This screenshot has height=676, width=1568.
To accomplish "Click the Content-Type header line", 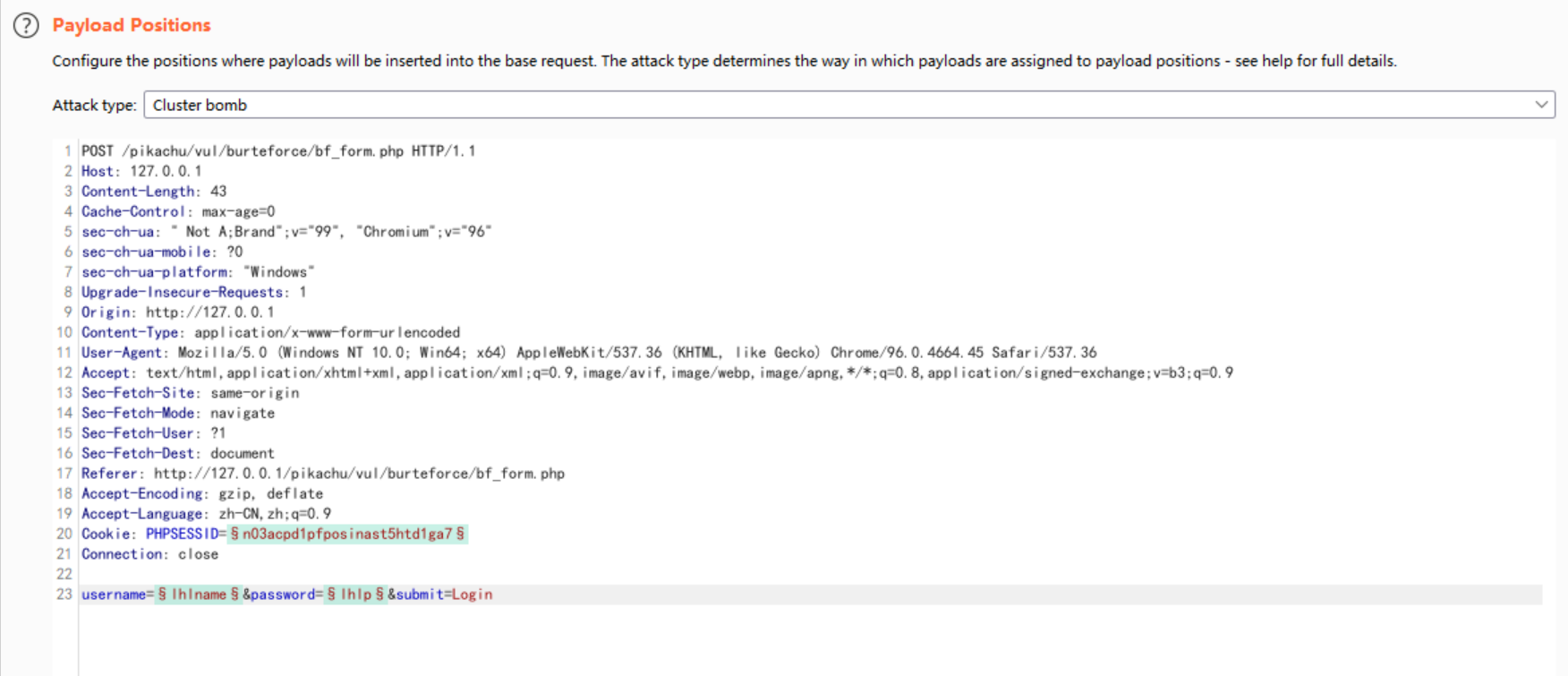I will (x=270, y=332).
